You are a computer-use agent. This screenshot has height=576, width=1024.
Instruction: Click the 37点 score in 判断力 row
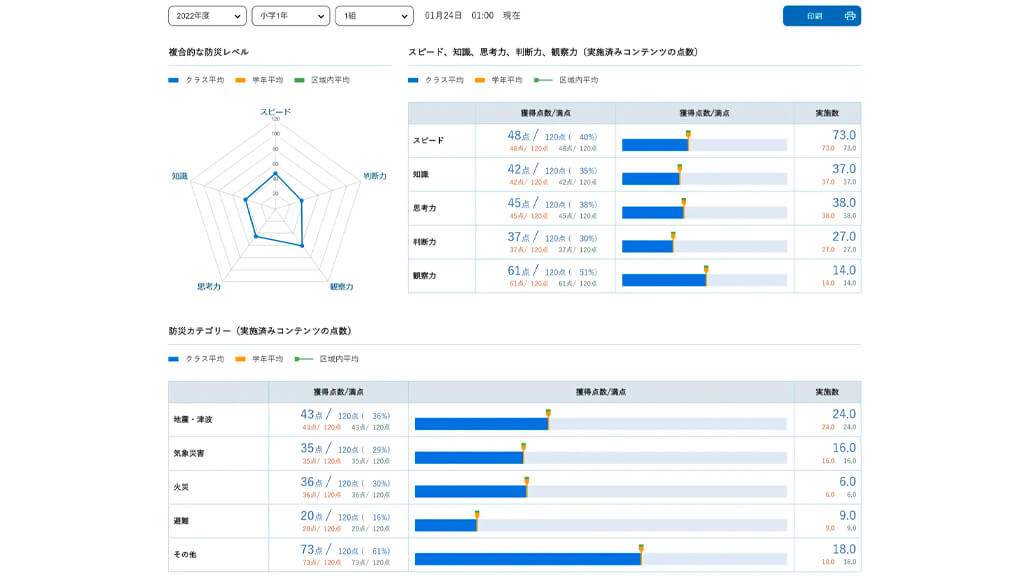pyautogui.click(x=519, y=237)
